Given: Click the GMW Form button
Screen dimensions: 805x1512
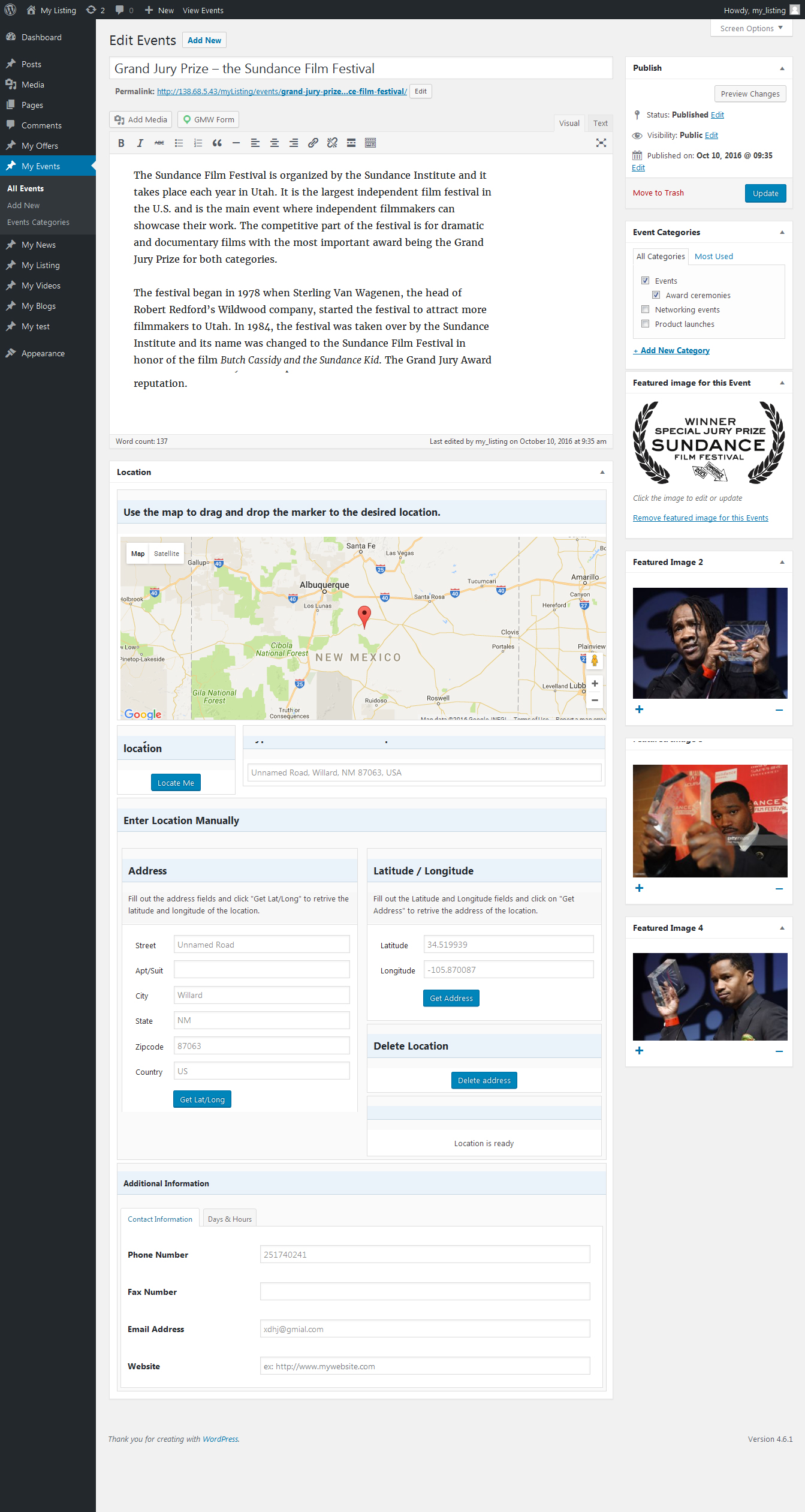Looking at the screenshot, I should click(209, 119).
